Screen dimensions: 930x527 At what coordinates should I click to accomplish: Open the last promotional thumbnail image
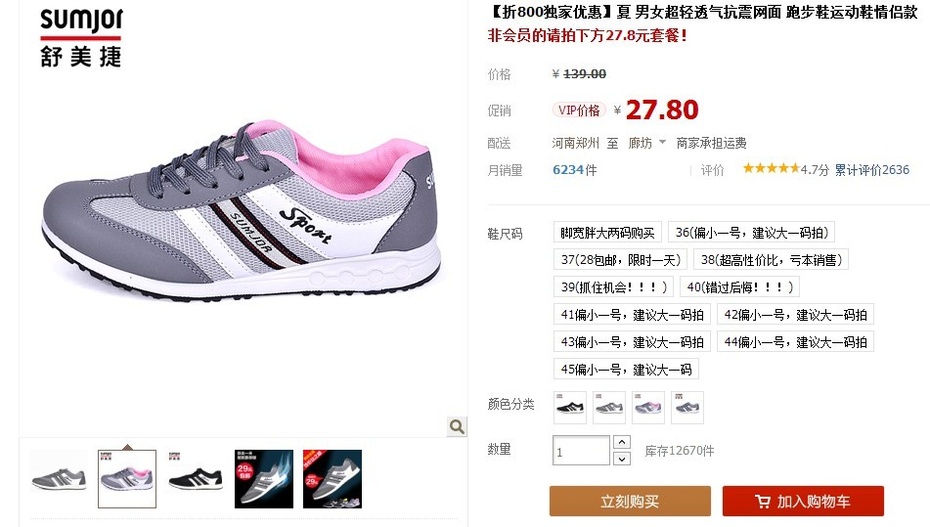pos(332,478)
